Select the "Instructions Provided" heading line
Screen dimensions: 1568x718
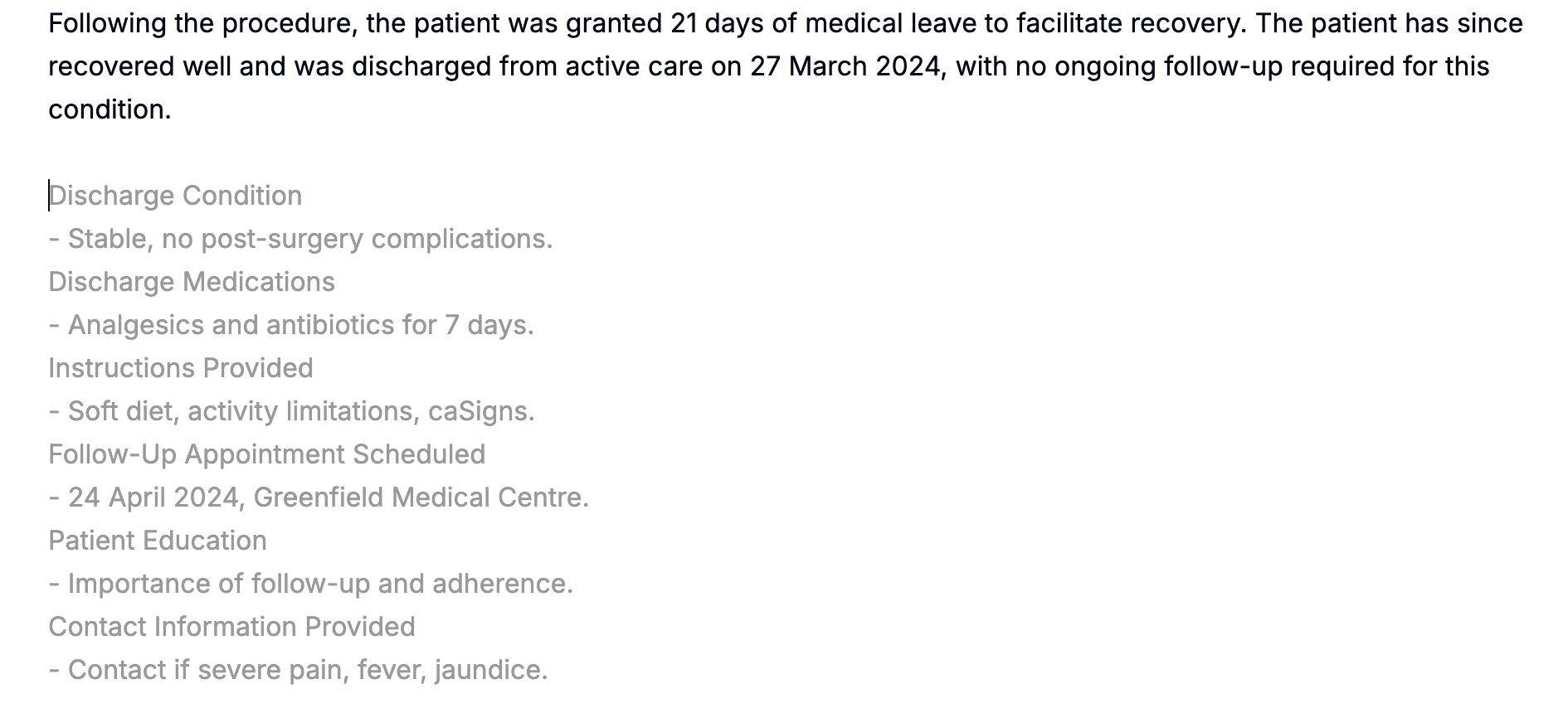181,368
